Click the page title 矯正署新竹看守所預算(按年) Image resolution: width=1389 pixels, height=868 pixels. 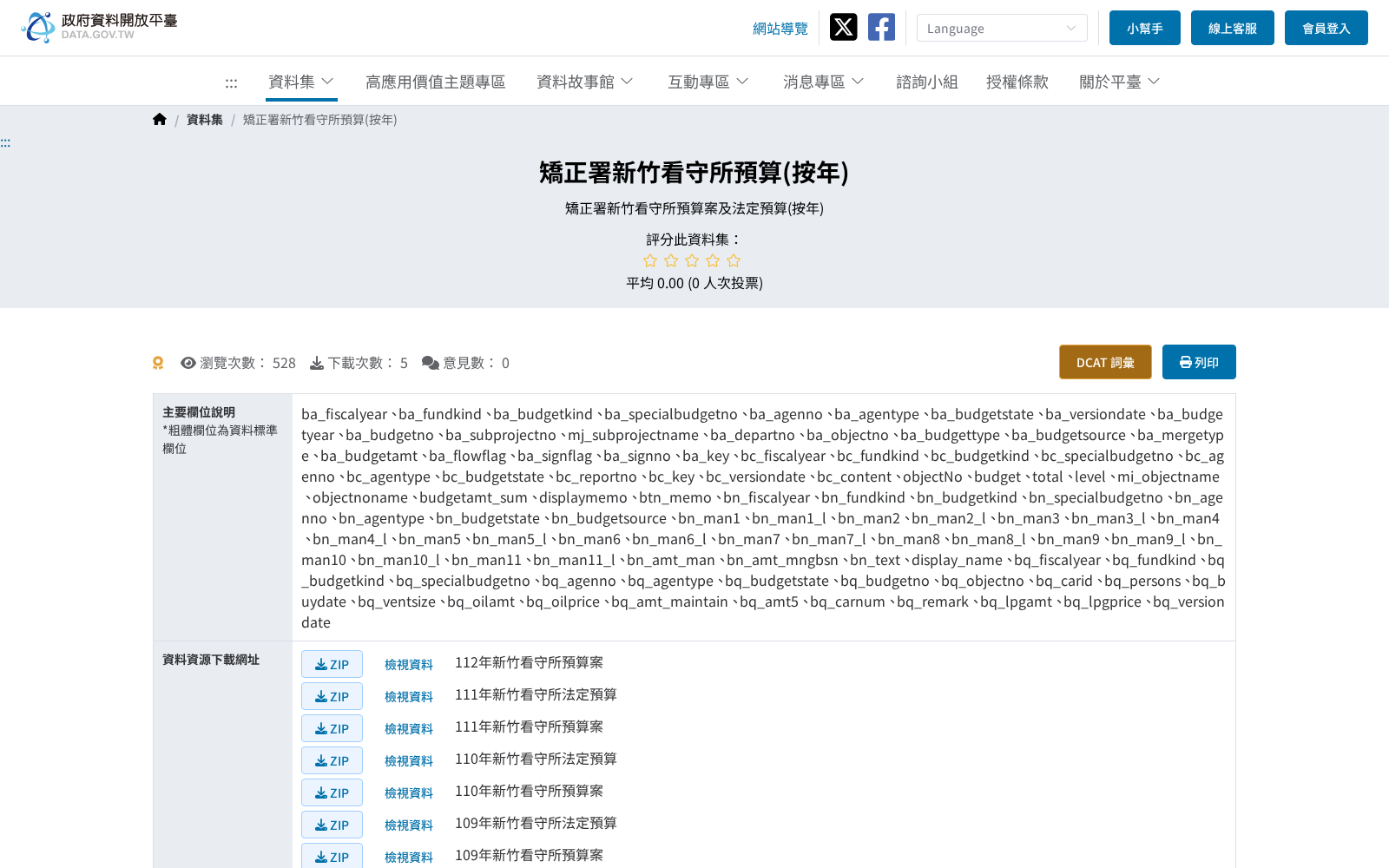pyautogui.click(x=694, y=173)
